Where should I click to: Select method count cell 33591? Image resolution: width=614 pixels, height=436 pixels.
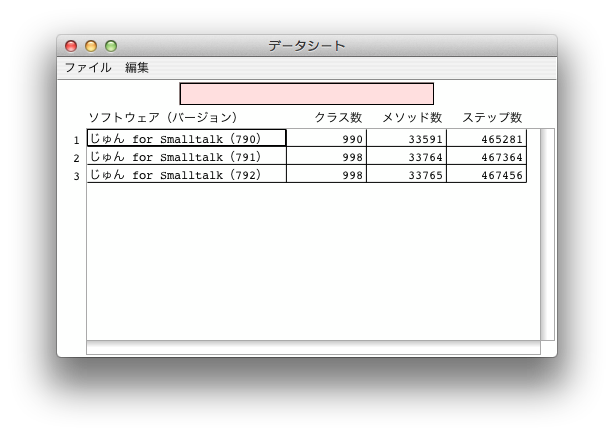tap(406, 138)
